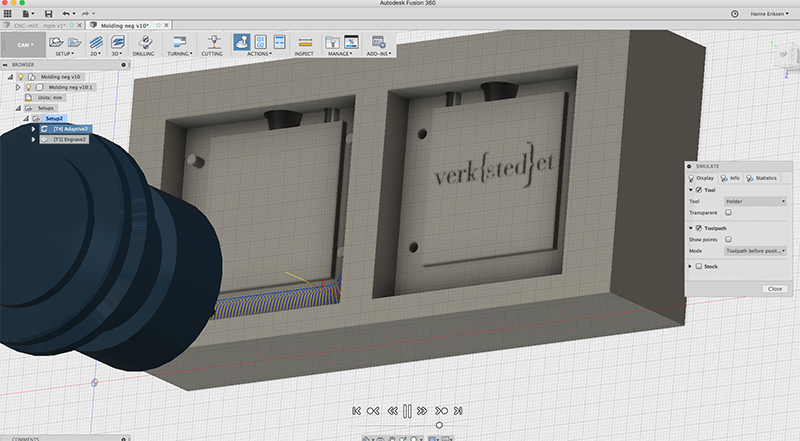Collapse the Molding neg v10 root node
Image resolution: width=800 pixels, height=441 pixels.
point(10,77)
